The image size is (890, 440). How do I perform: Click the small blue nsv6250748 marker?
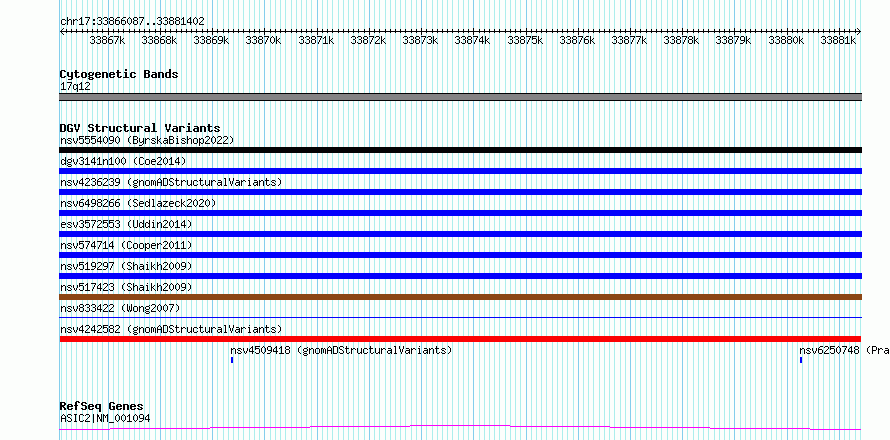801,360
